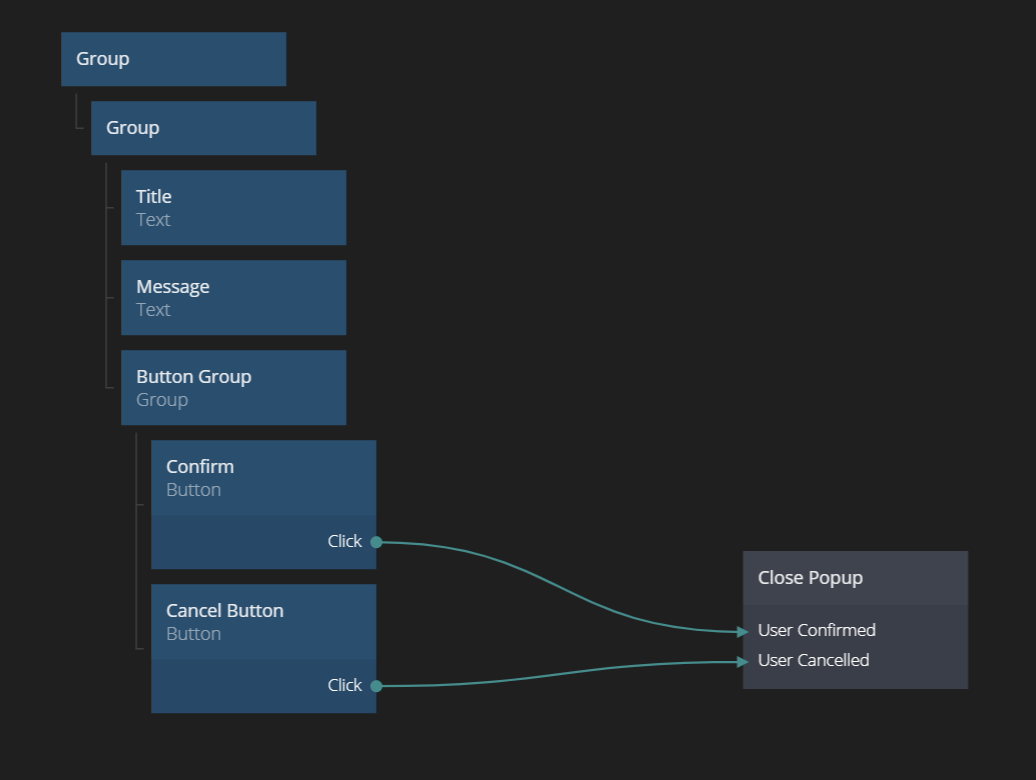The image size is (1036, 780).
Task: Select the Button Group node
Action: (x=233, y=387)
